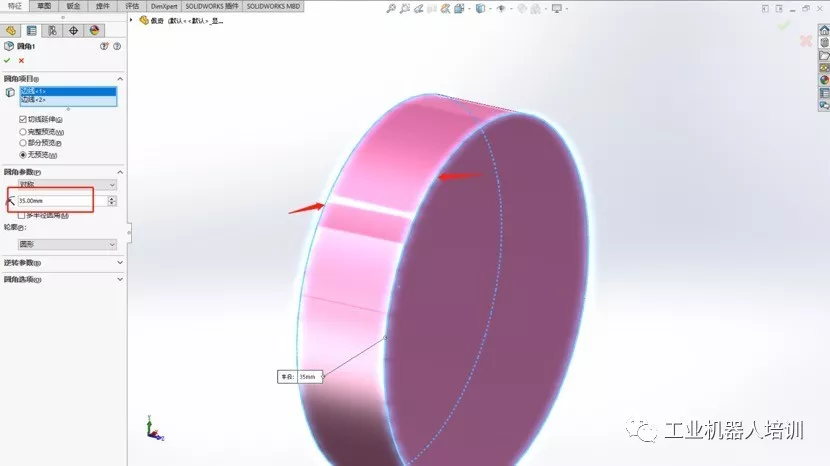
Task: Click the Appearances color ball in the right task pane
Action: [x=824, y=80]
